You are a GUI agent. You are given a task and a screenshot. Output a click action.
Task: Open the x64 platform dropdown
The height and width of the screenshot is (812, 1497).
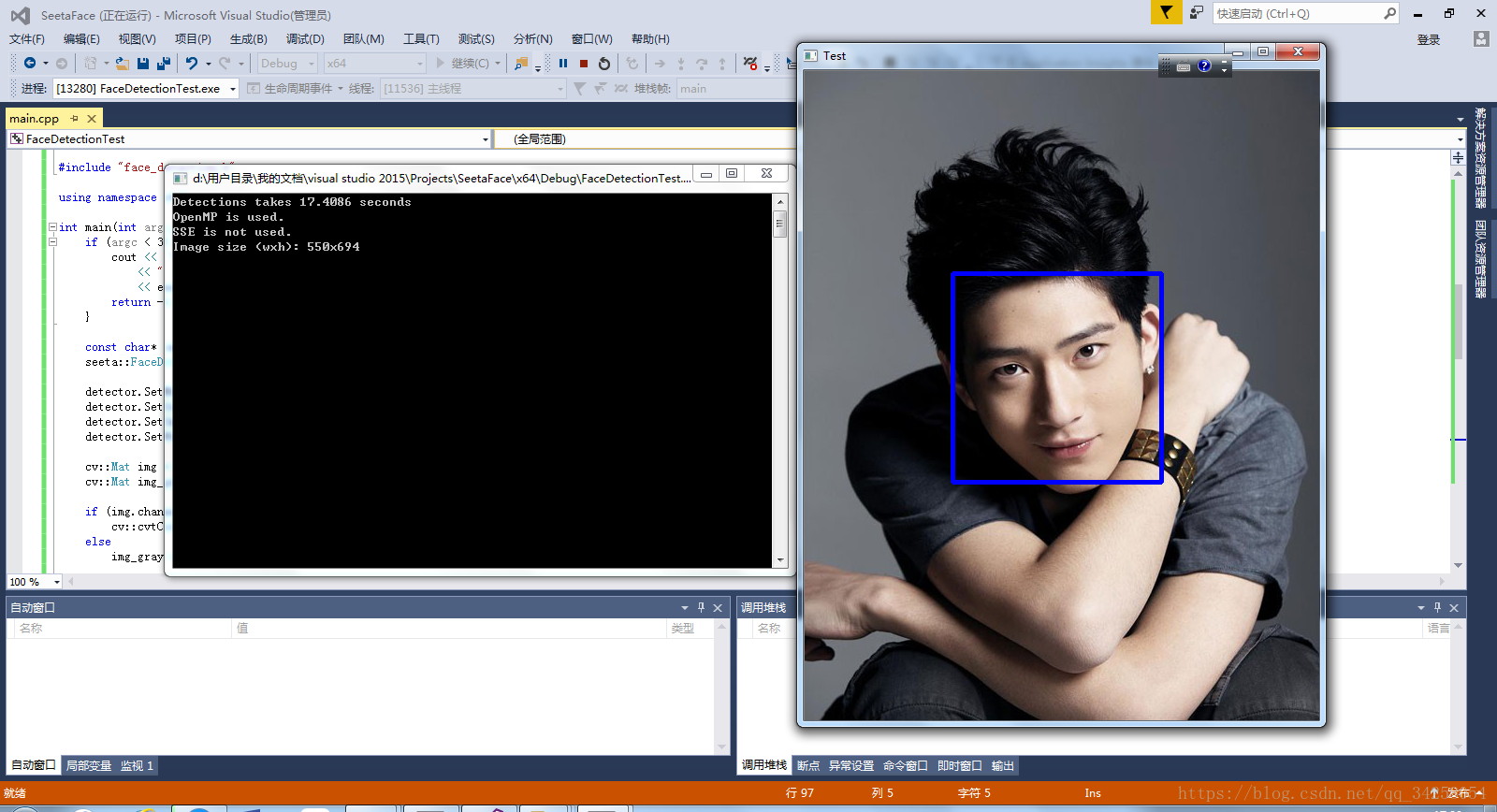[419, 64]
